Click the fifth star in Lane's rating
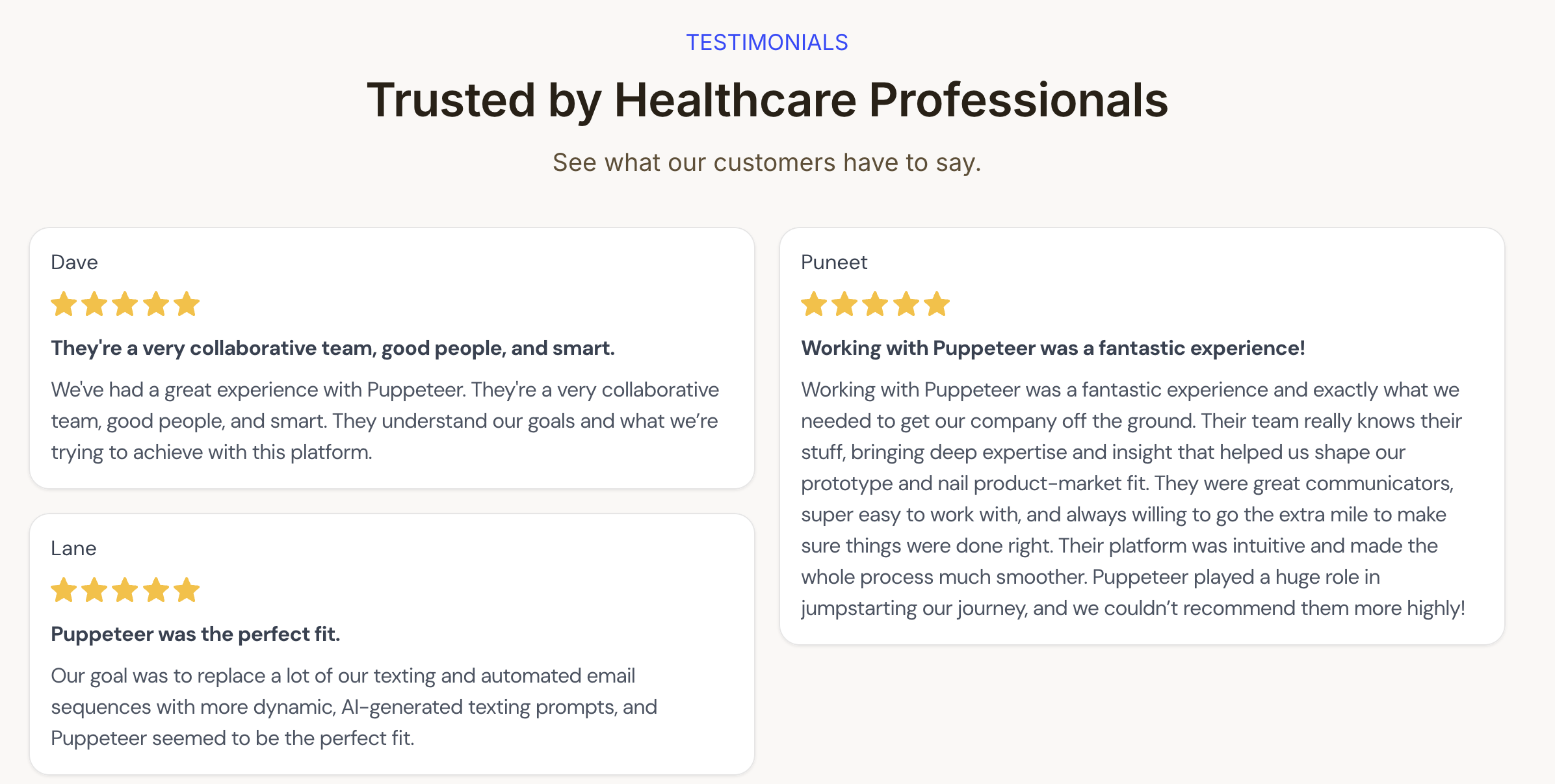 187,590
